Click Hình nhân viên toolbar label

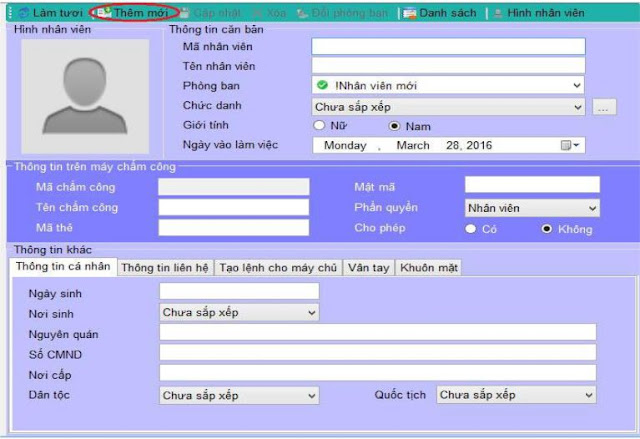(x=546, y=13)
